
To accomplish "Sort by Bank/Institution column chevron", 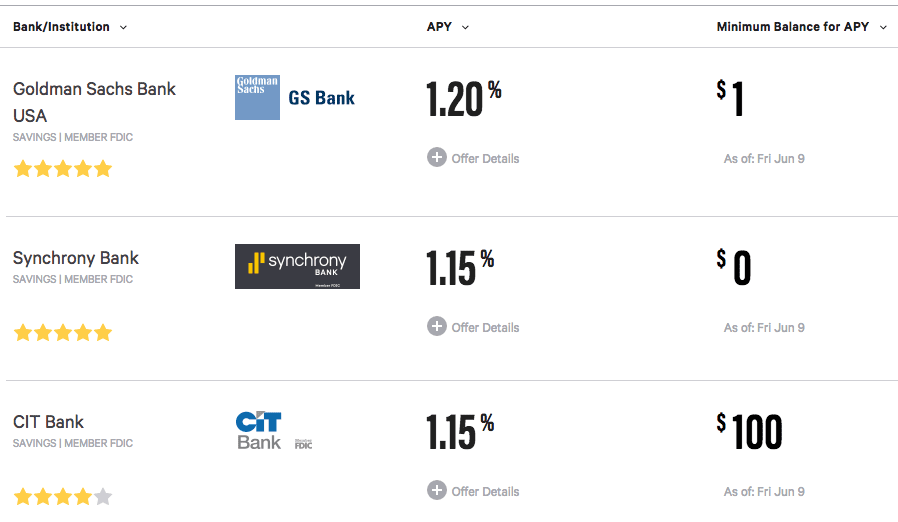I will 123,28.
